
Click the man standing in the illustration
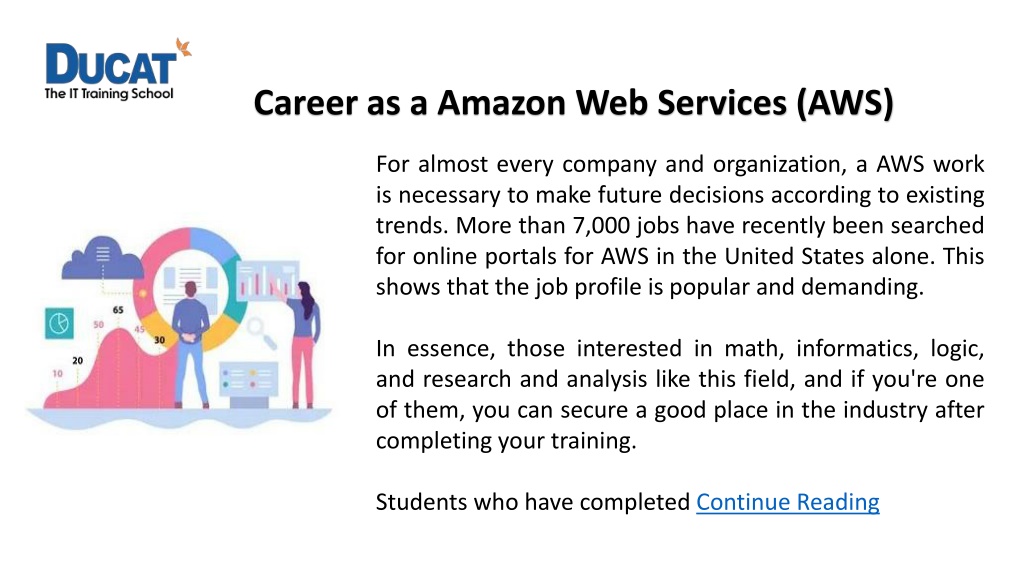[x=191, y=344]
